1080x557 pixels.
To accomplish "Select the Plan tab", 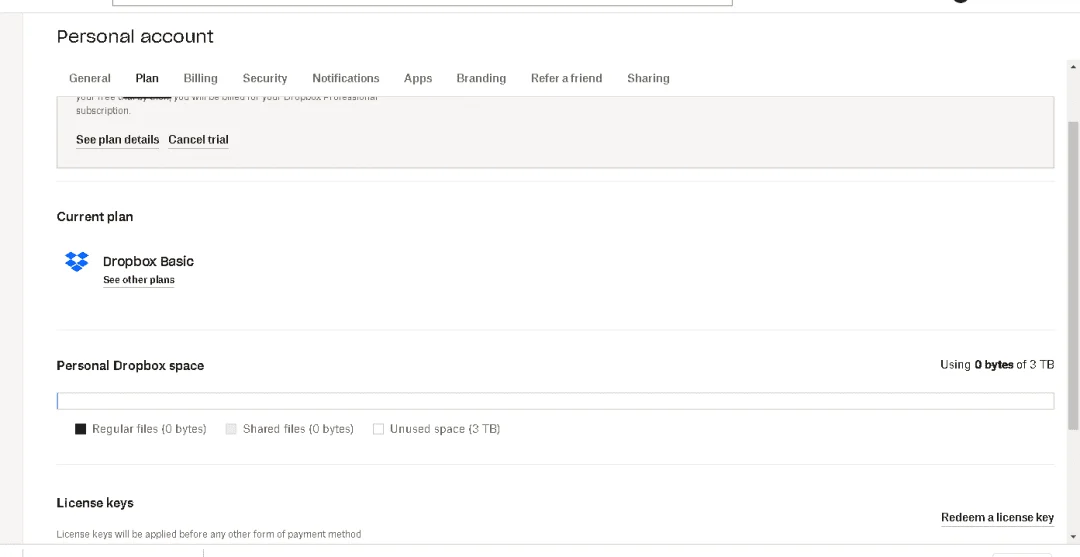I will [x=147, y=78].
